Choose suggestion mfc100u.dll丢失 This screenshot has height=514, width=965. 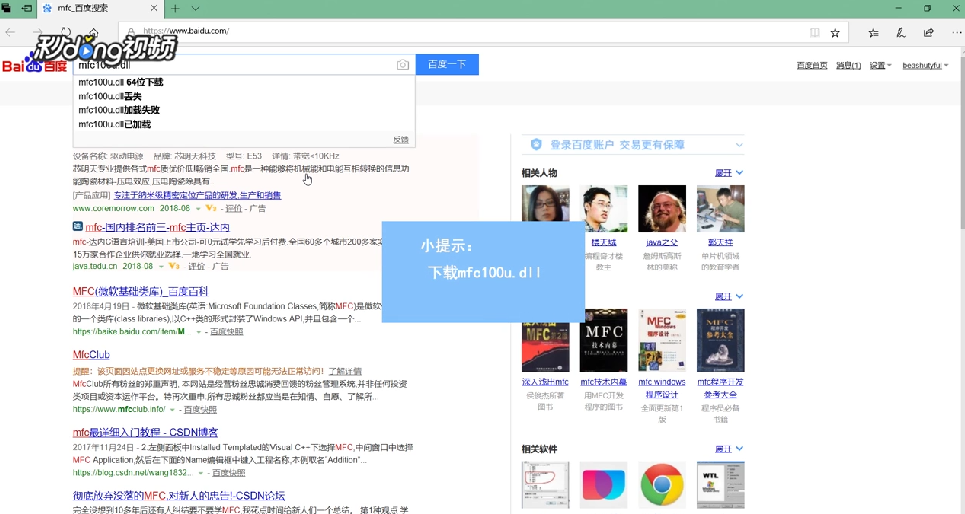pyautogui.click(x=244, y=96)
